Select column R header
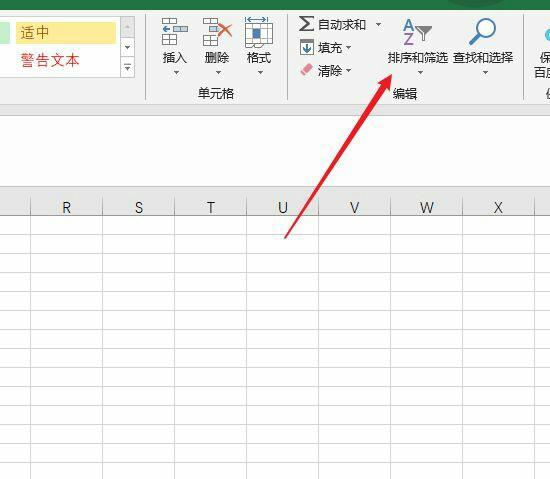The height and width of the screenshot is (479, 550). pyautogui.click(x=67, y=207)
